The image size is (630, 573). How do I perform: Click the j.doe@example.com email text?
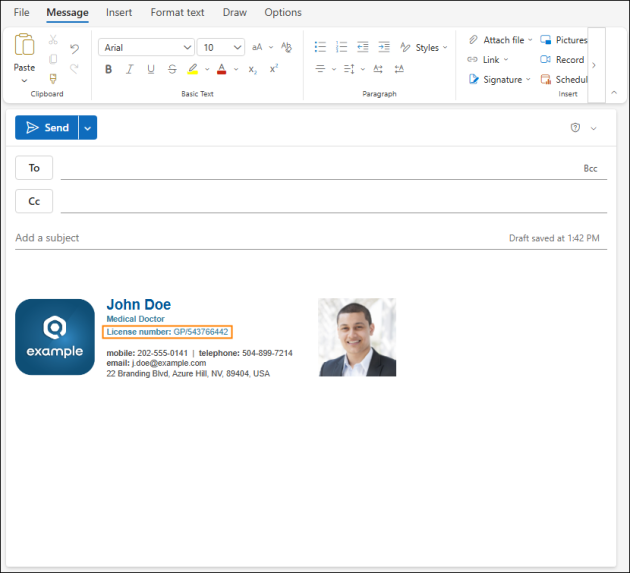(169, 363)
